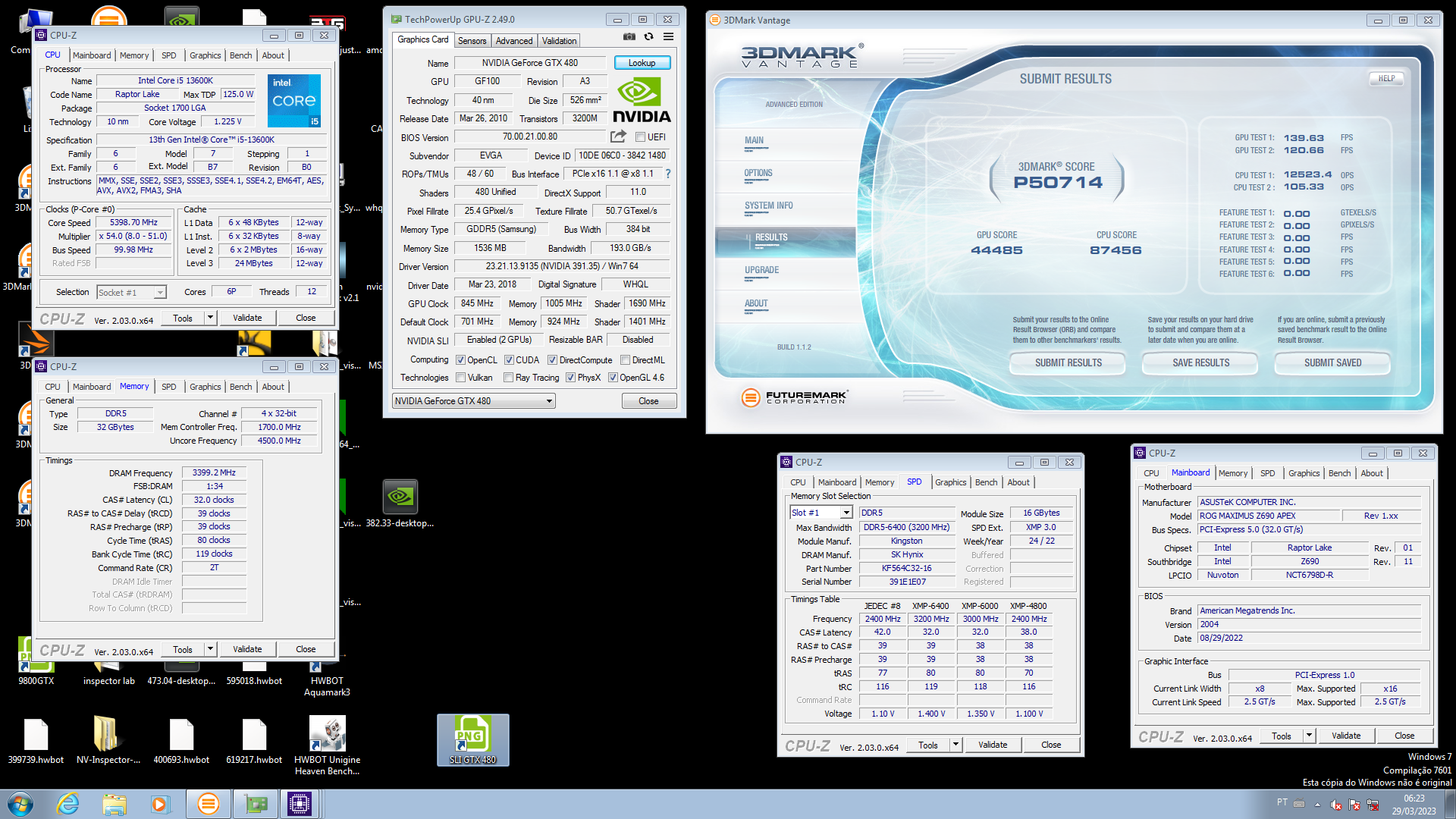Expand Tools dropdown arrow in Mainboard CPU-Z window

click(1310, 736)
